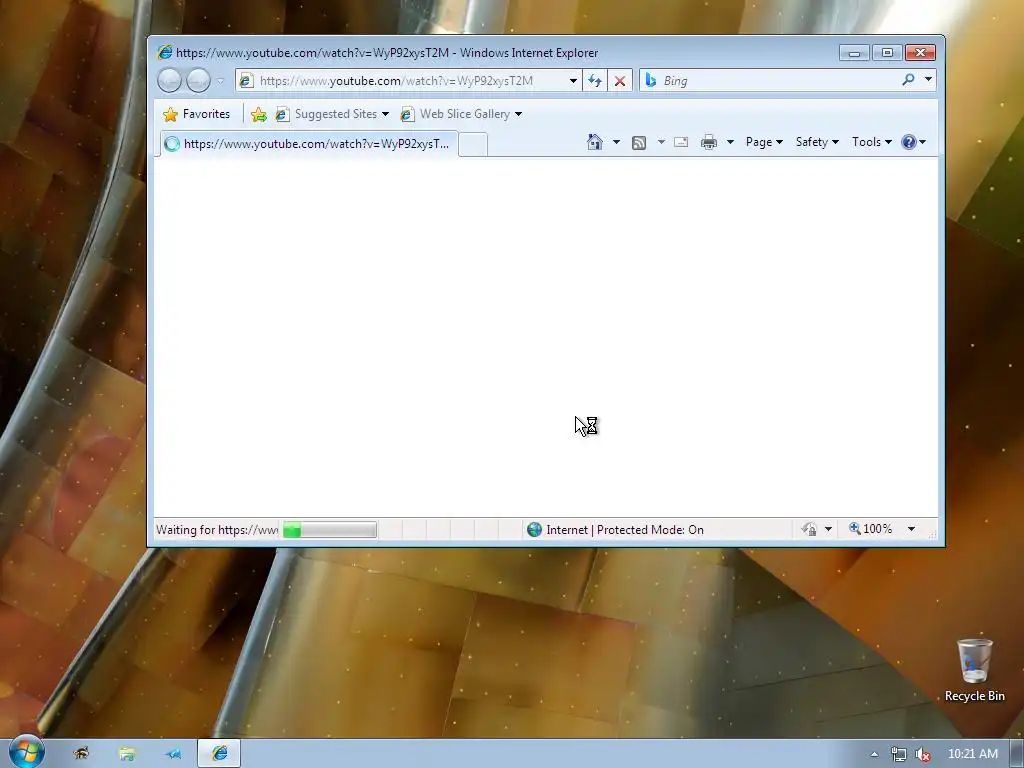
Task: Click the Home icon in command bar
Action: click(594, 142)
